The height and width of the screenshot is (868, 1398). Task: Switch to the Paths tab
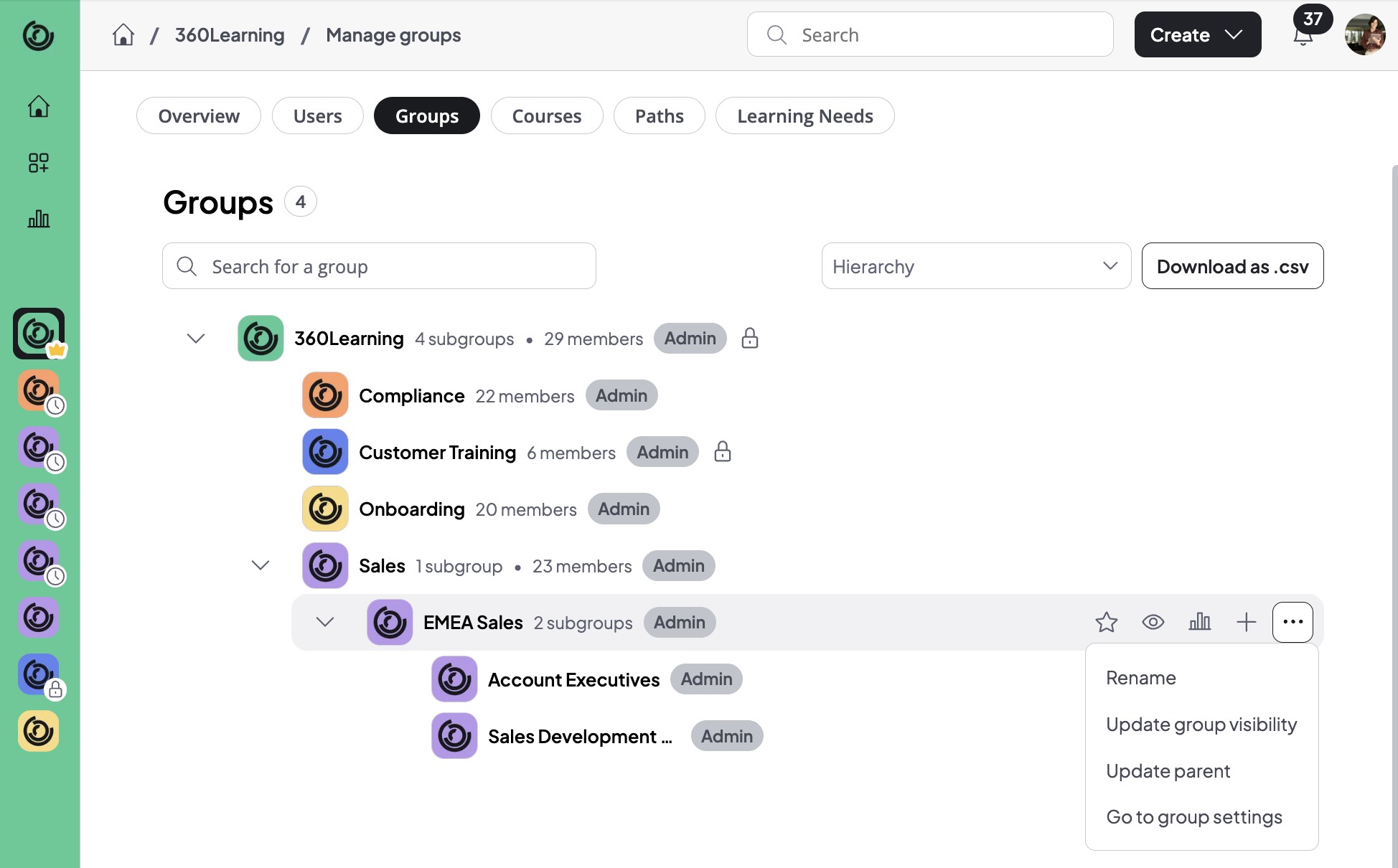click(x=659, y=115)
